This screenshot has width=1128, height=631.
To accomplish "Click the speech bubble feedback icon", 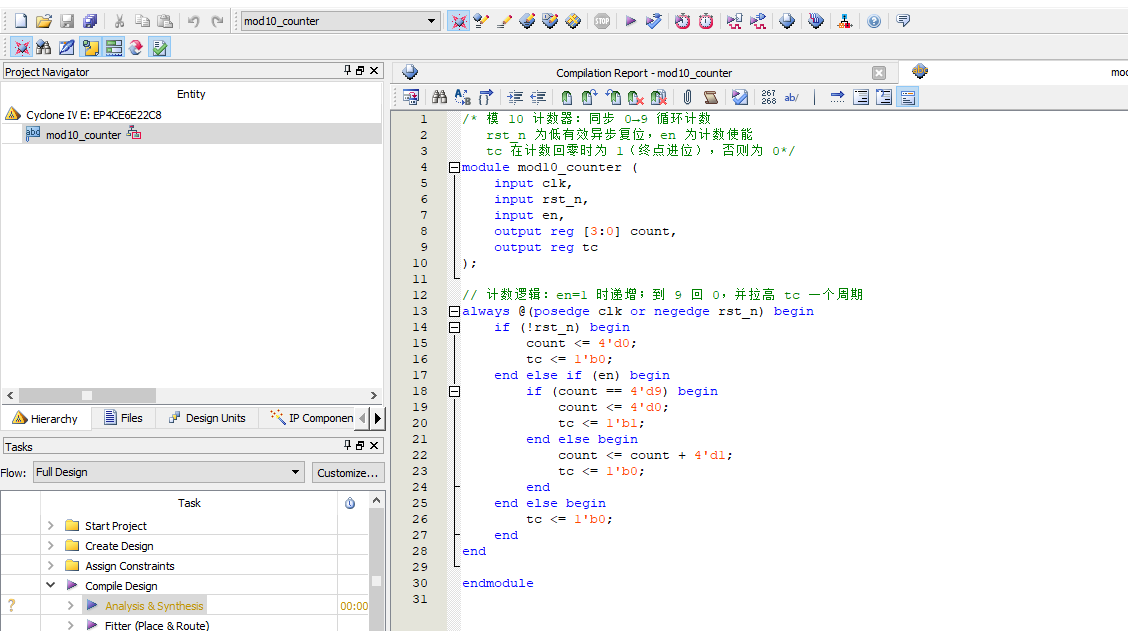I will tap(903, 21).
